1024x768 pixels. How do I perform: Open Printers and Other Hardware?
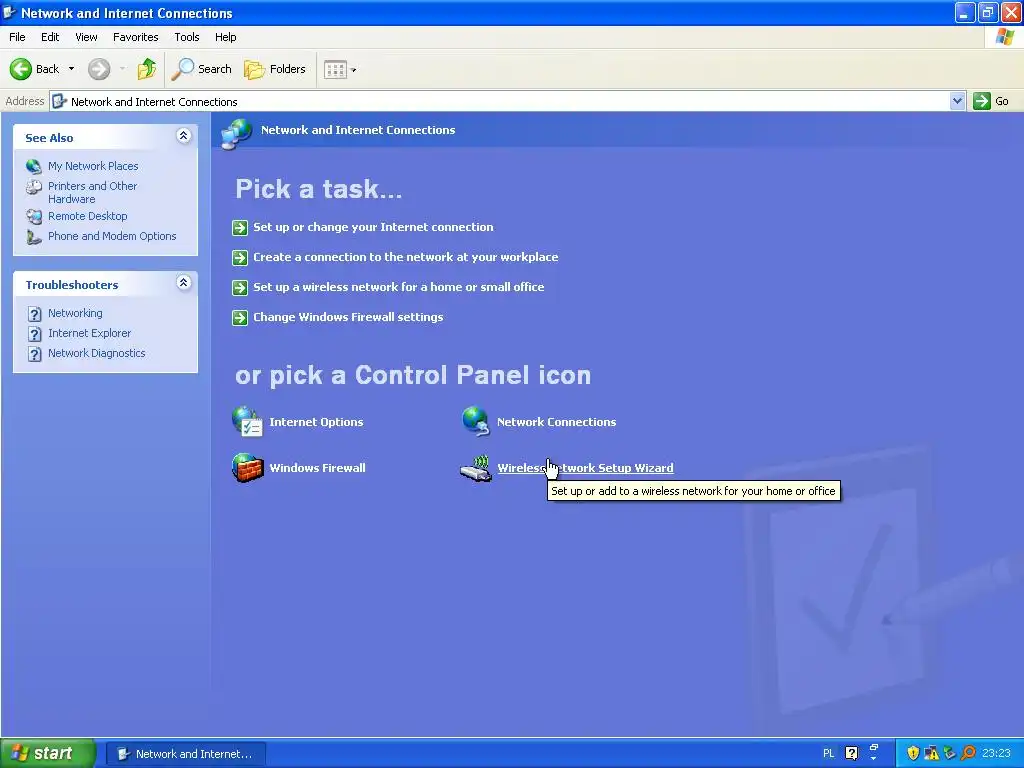92,193
